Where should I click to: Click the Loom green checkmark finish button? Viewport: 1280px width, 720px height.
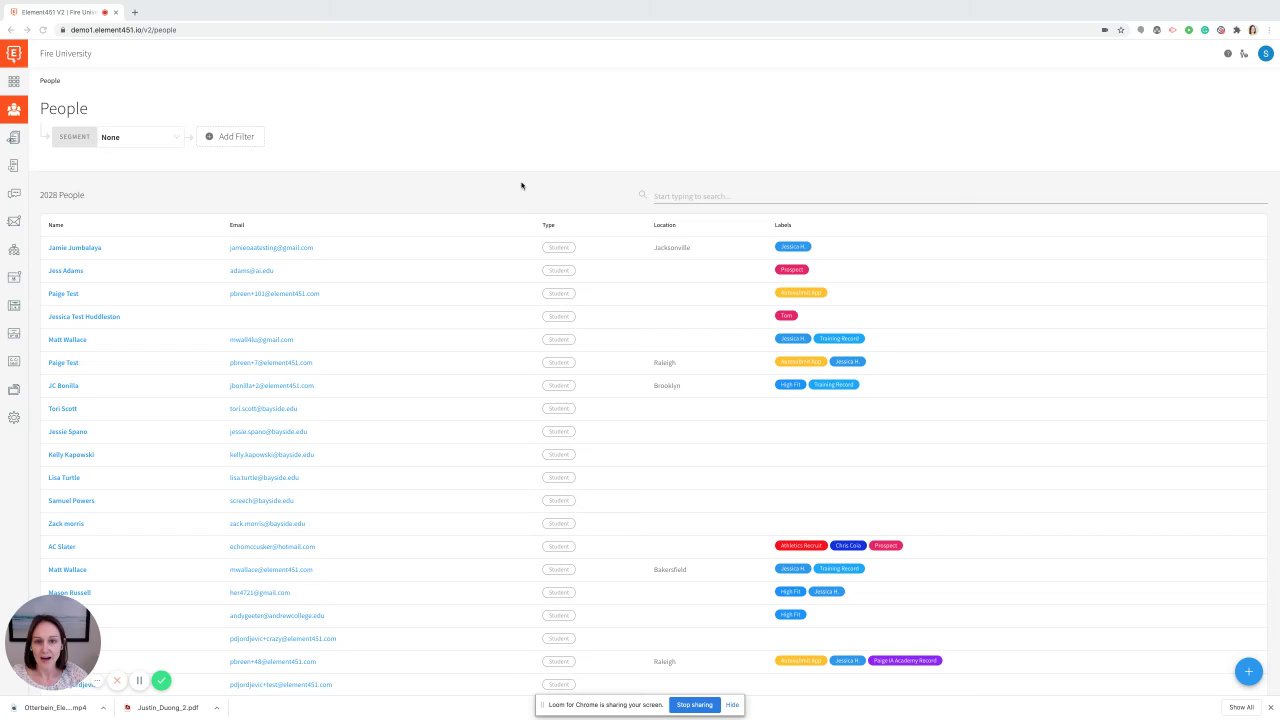pos(161,680)
